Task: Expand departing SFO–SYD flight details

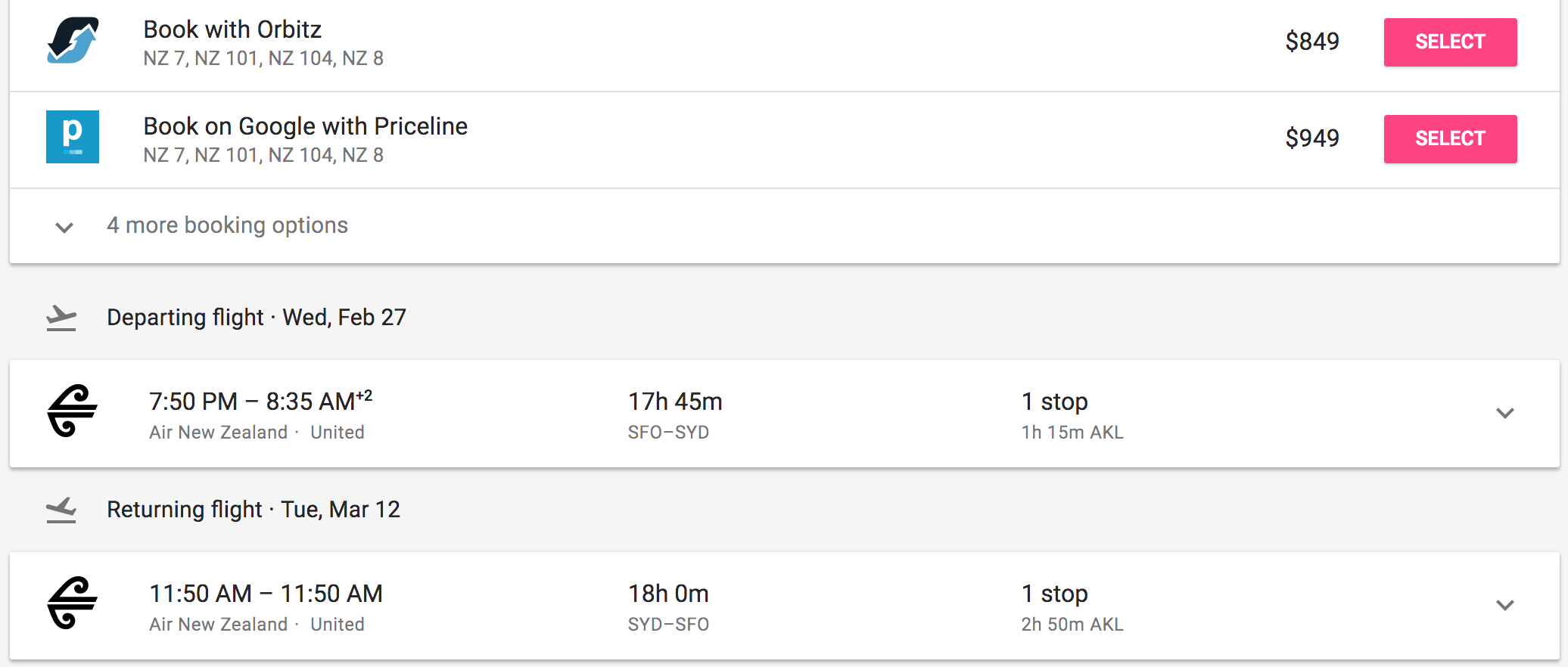Action: coord(1504,413)
